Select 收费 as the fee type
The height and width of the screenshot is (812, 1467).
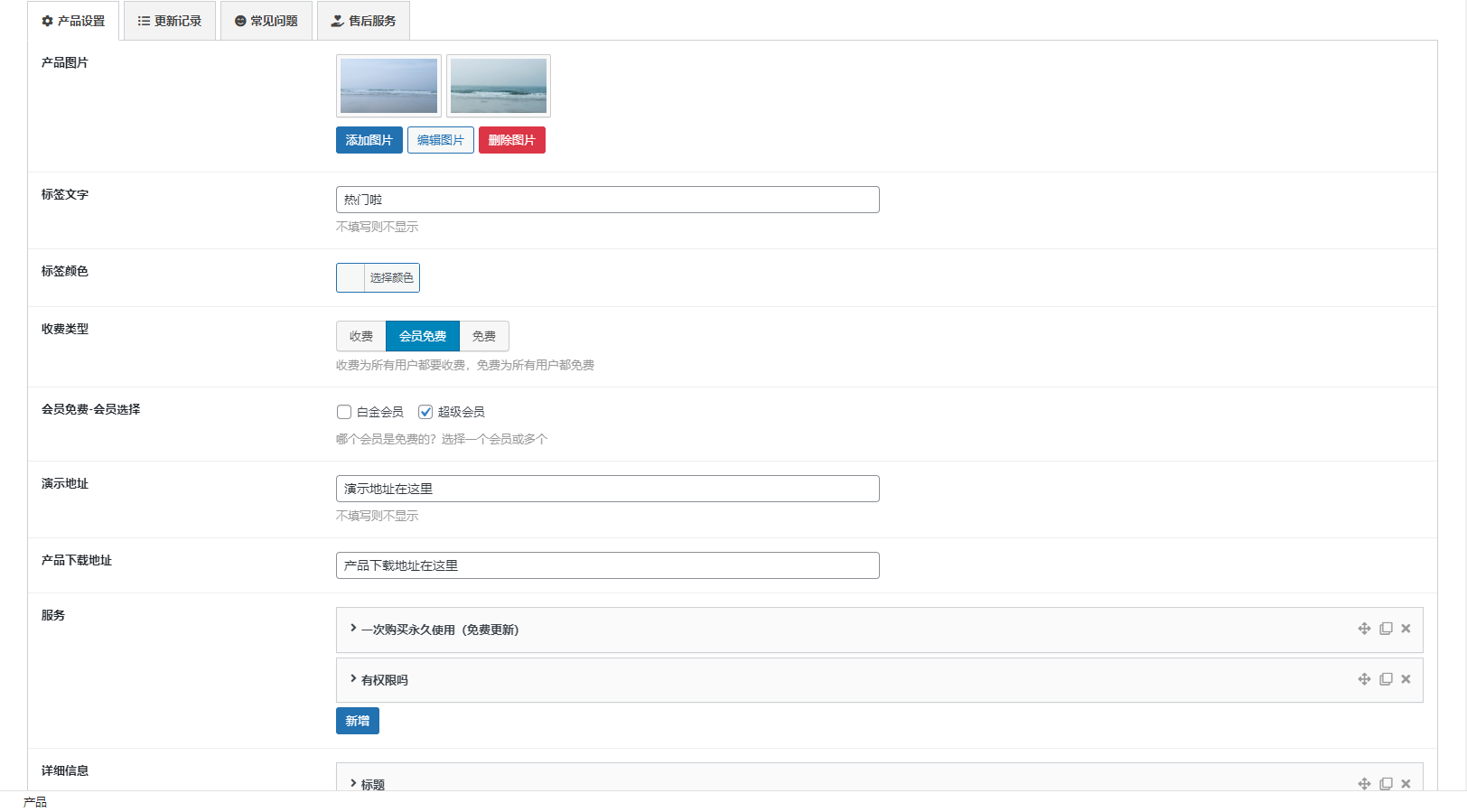(x=361, y=336)
